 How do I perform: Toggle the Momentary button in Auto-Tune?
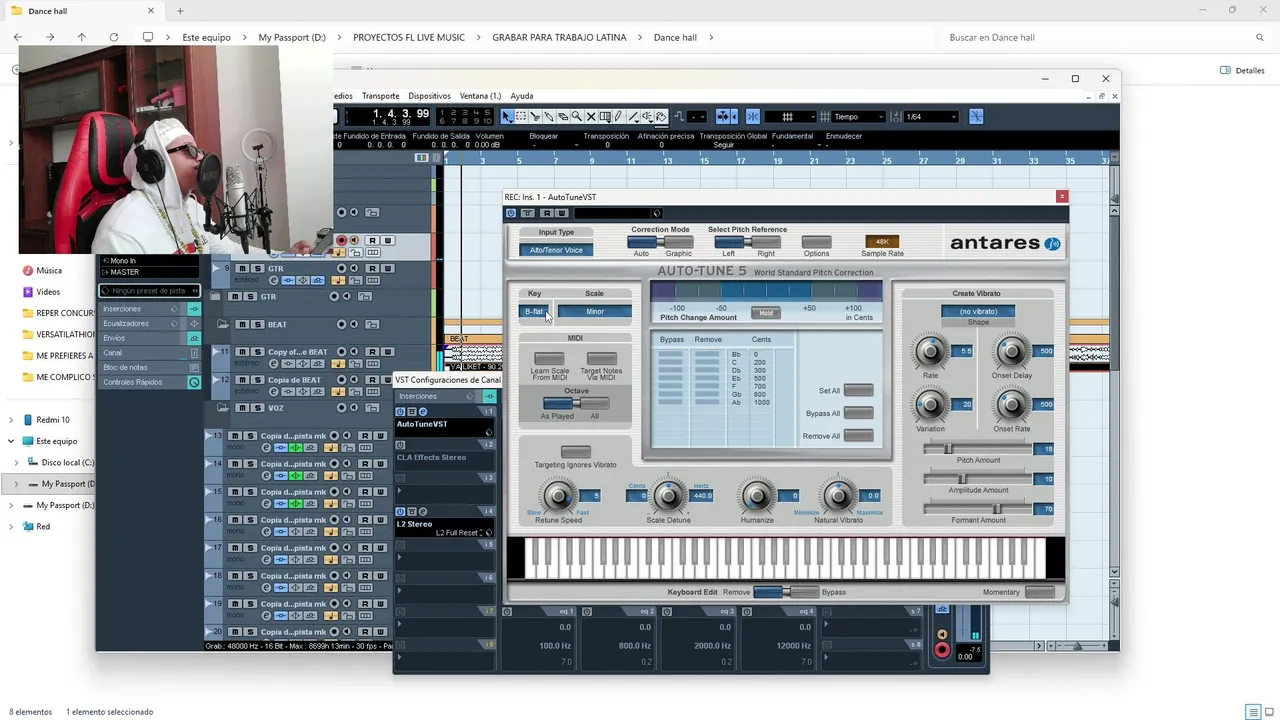1039,592
